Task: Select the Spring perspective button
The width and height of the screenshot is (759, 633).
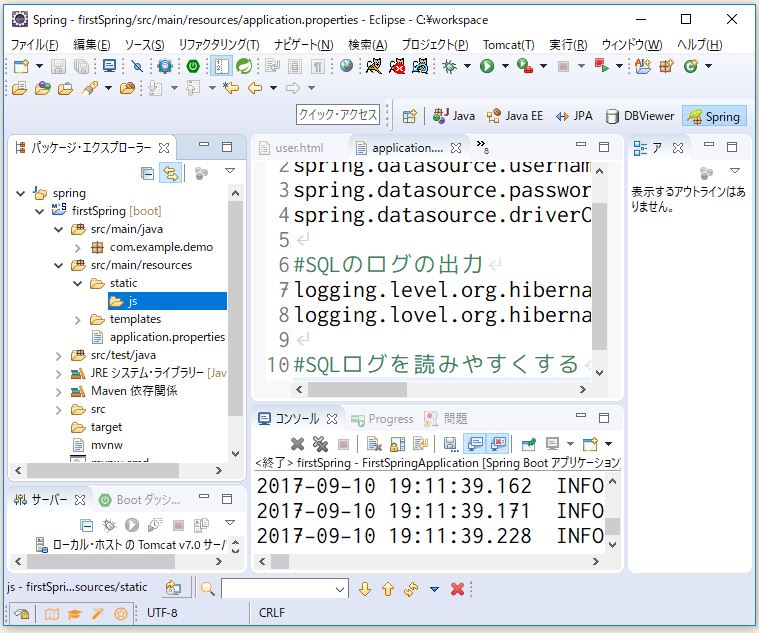Action: click(x=714, y=117)
